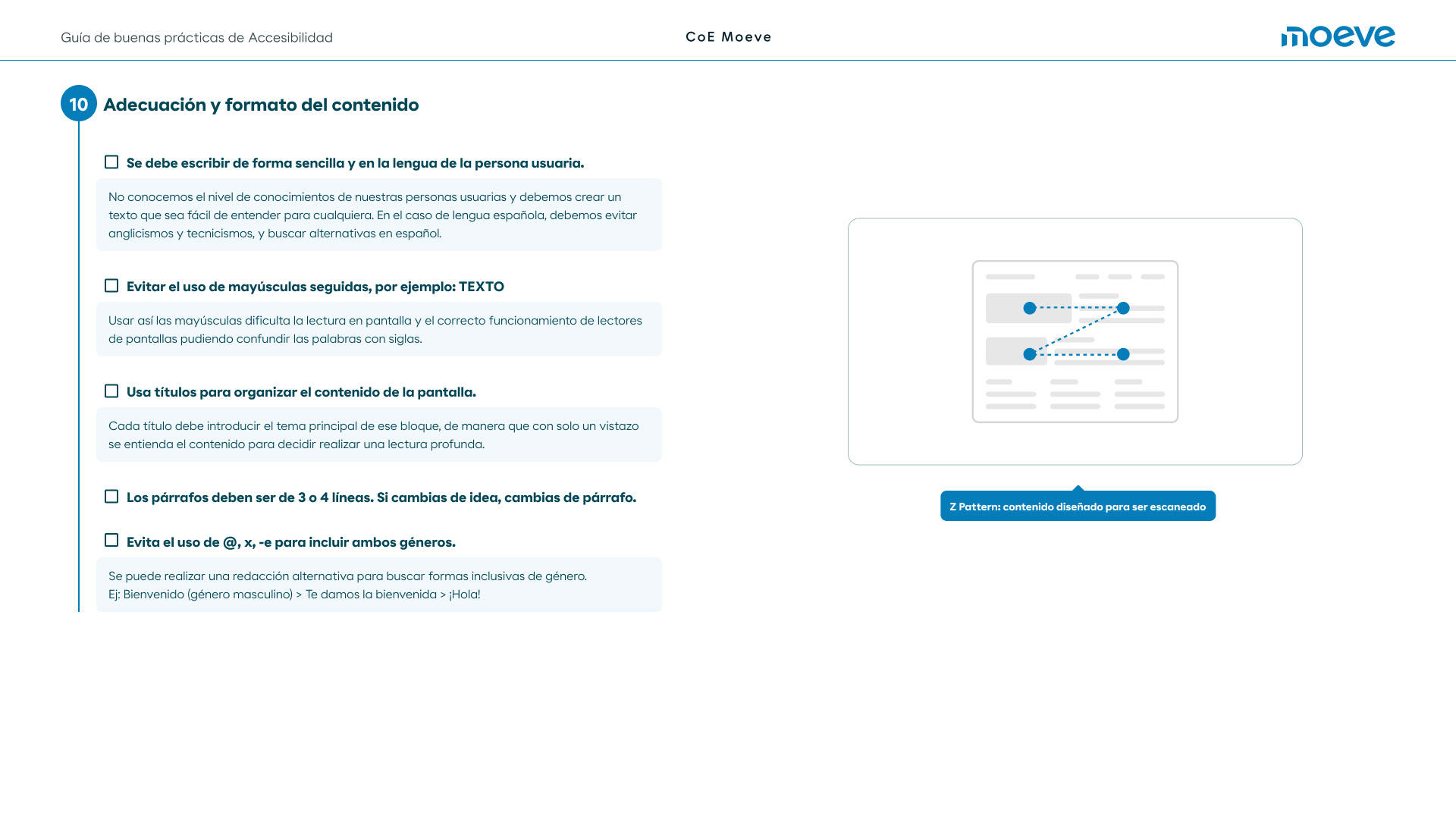Click the bottom-left blue dot in Z diagram
The height and width of the screenshot is (819, 1456).
coord(1029,354)
